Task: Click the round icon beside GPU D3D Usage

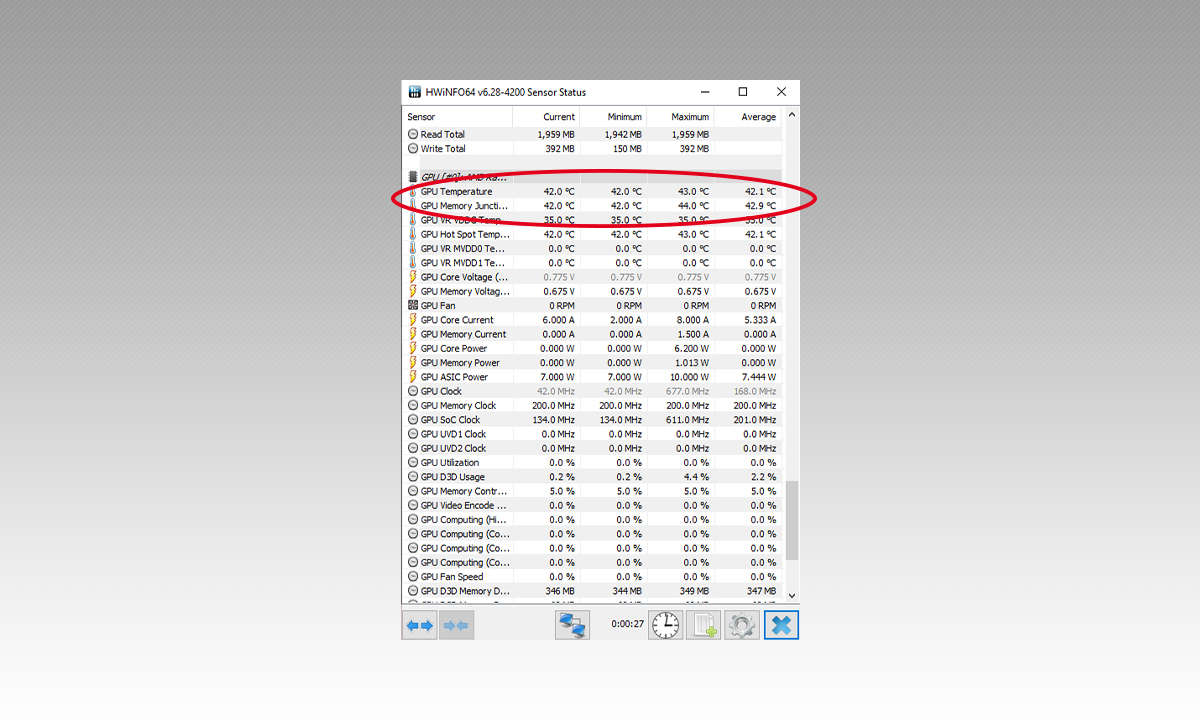Action: click(x=413, y=477)
